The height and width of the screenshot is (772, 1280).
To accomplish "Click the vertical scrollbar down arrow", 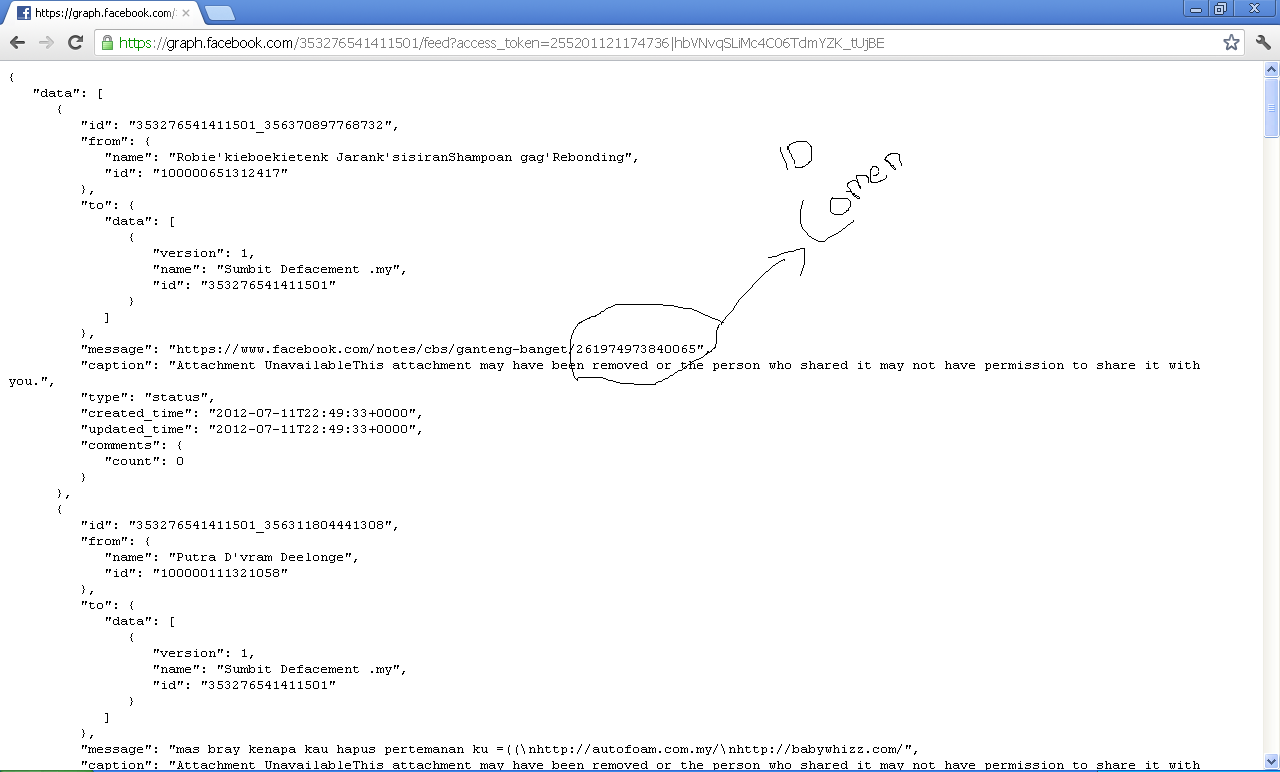I will 1272,762.
